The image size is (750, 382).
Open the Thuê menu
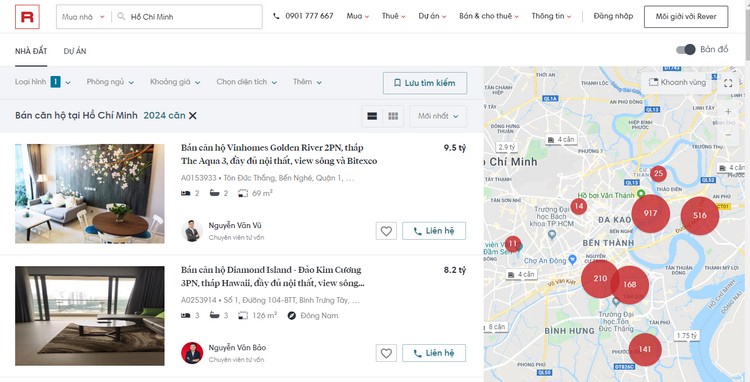point(393,16)
